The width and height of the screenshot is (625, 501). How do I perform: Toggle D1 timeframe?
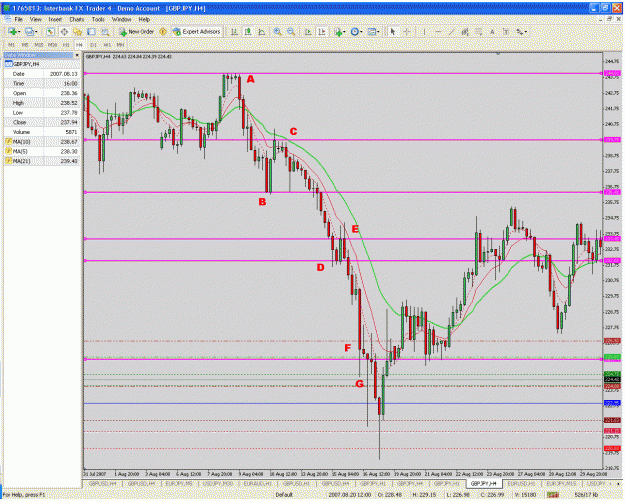(93, 45)
